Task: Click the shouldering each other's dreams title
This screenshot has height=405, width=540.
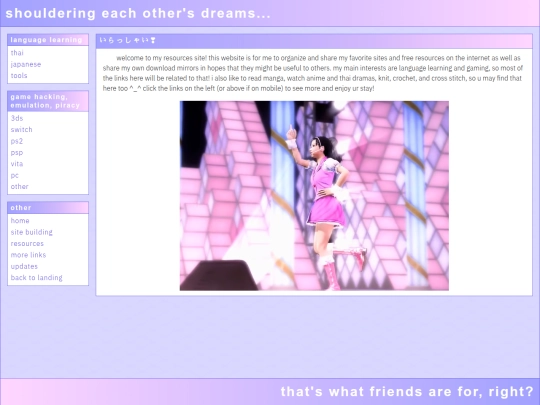Action: tap(138, 13)
